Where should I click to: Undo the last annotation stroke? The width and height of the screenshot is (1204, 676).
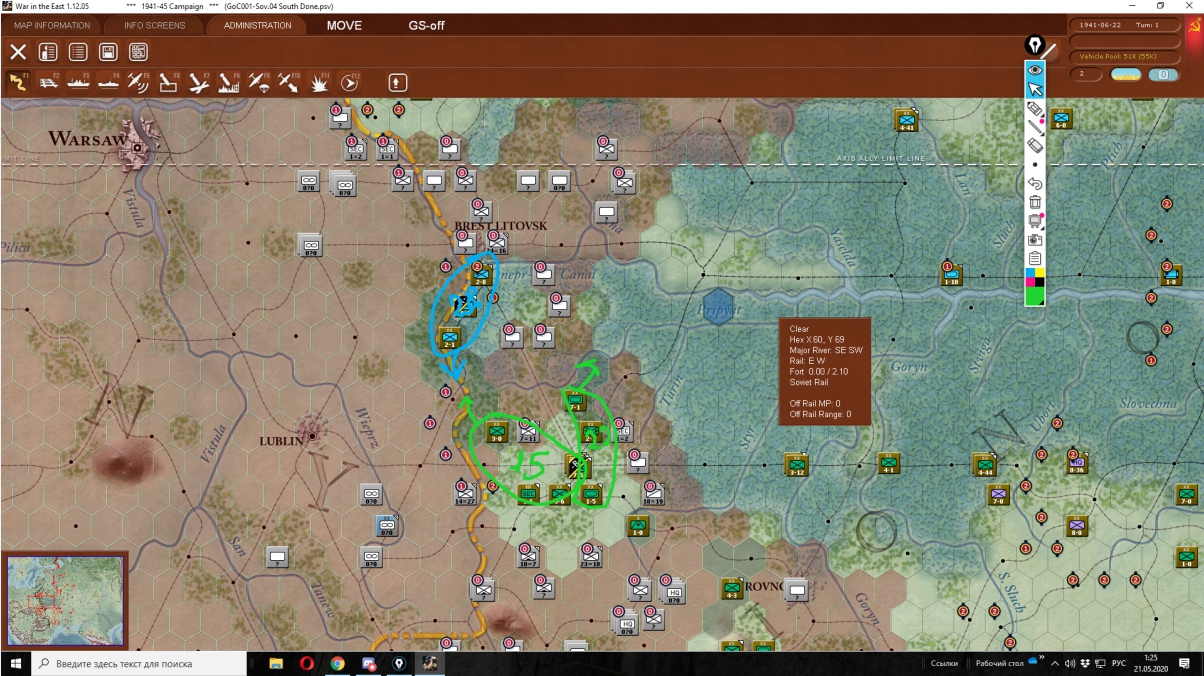(1035, 184)
